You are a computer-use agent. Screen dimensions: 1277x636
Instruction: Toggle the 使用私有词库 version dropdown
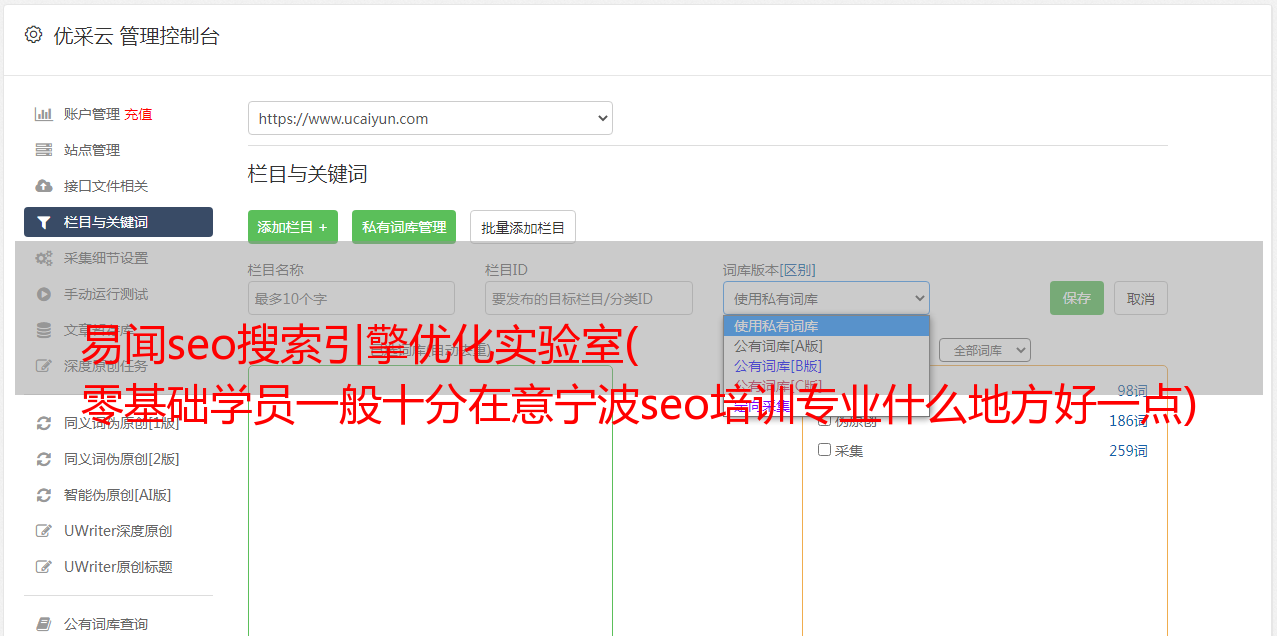(x=826, y=298)
